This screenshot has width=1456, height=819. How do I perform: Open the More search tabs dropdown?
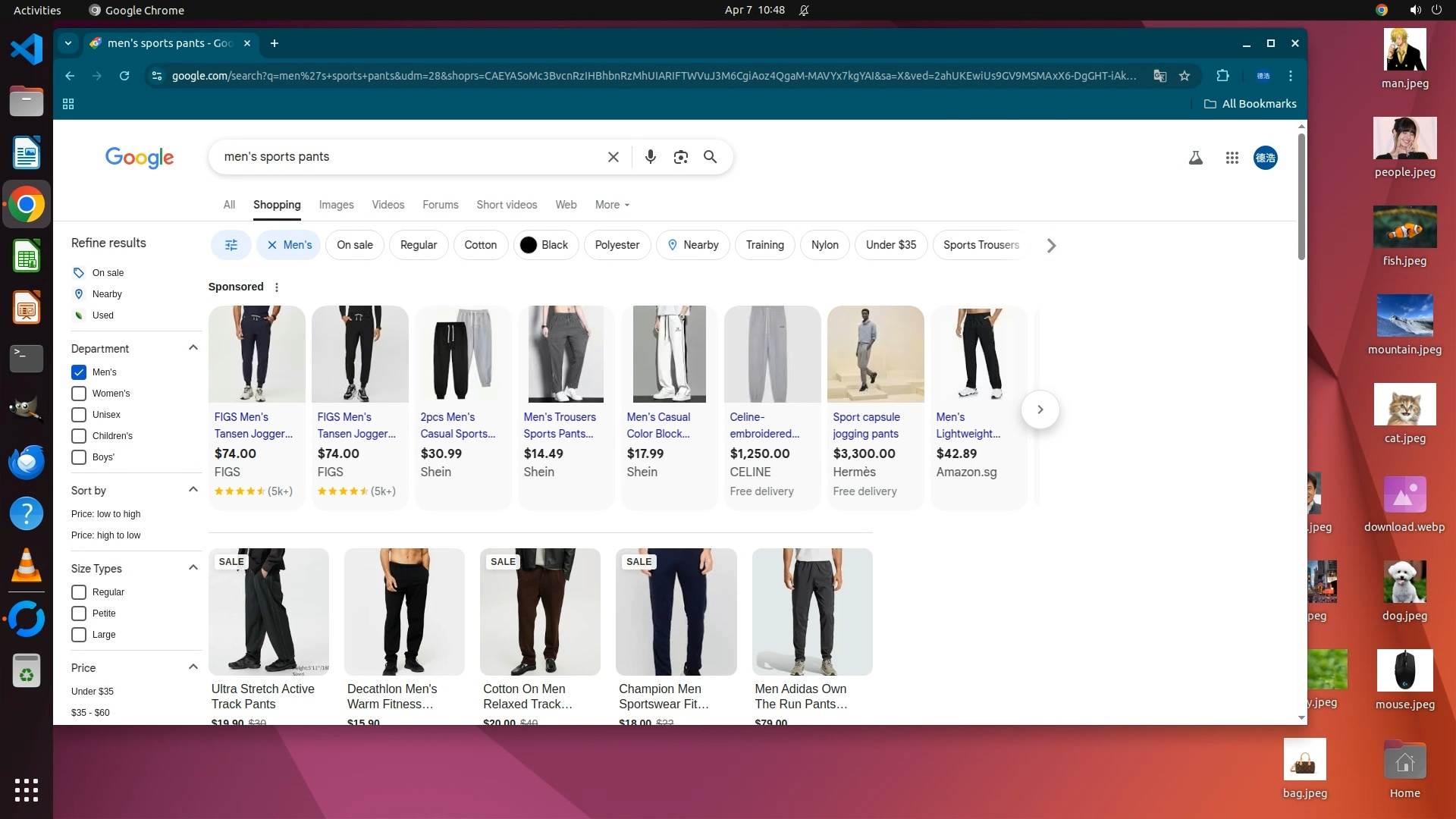pos(612,205)
